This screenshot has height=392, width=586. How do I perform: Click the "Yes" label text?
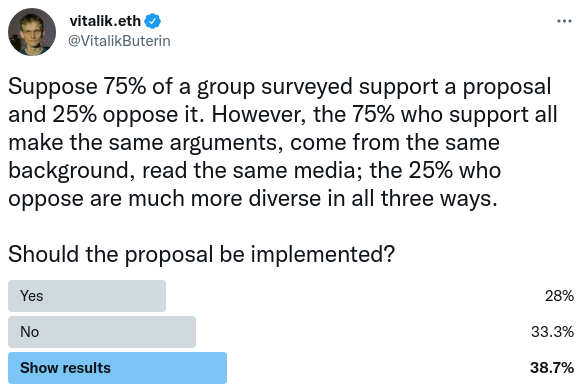pos(32,296)
